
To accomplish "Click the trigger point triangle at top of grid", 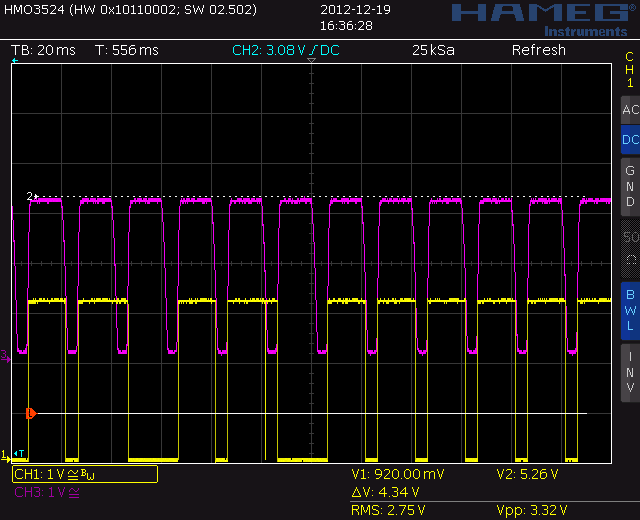I will tap(311, 60).
